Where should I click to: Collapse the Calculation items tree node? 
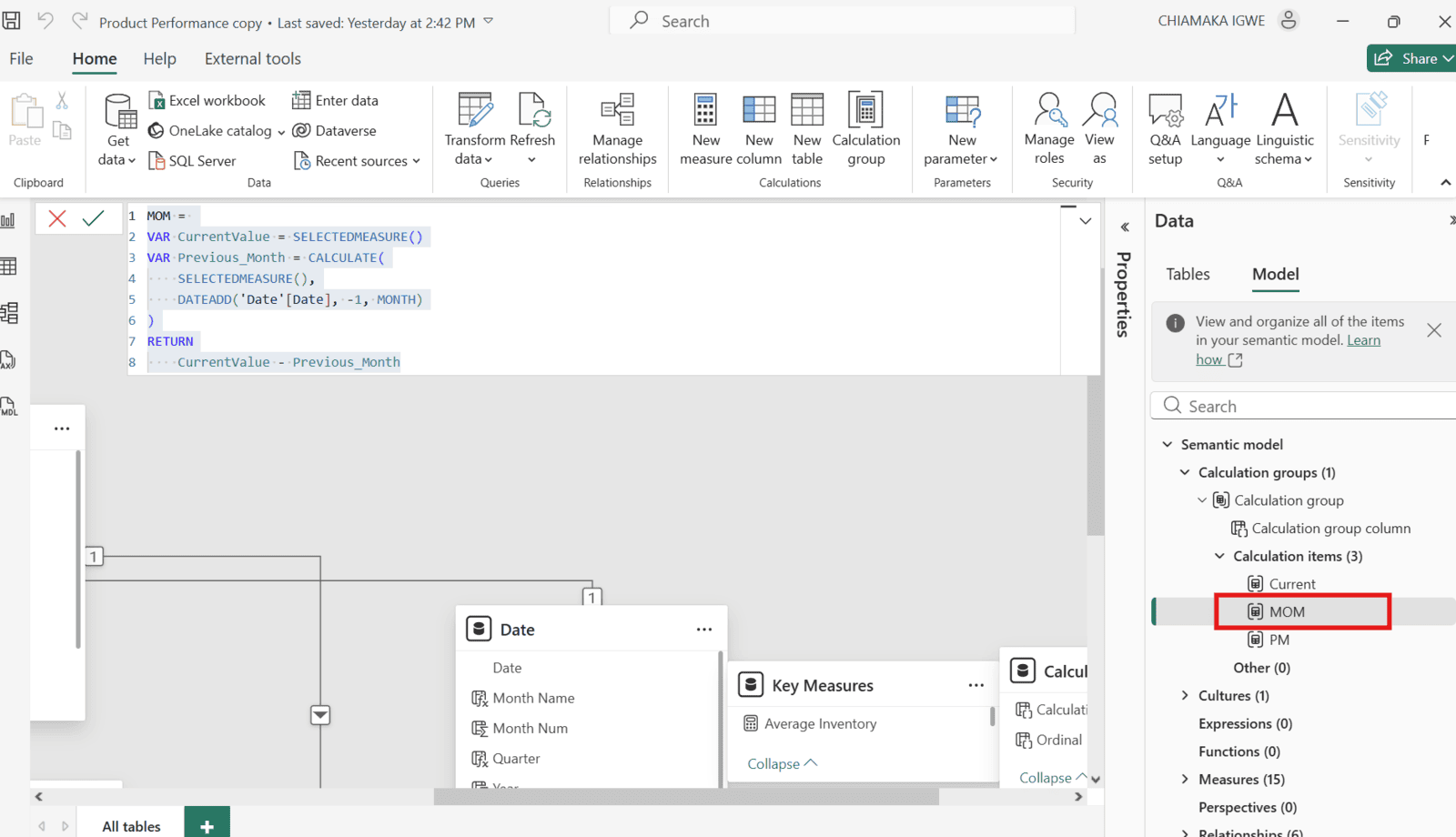(1219, 556)
